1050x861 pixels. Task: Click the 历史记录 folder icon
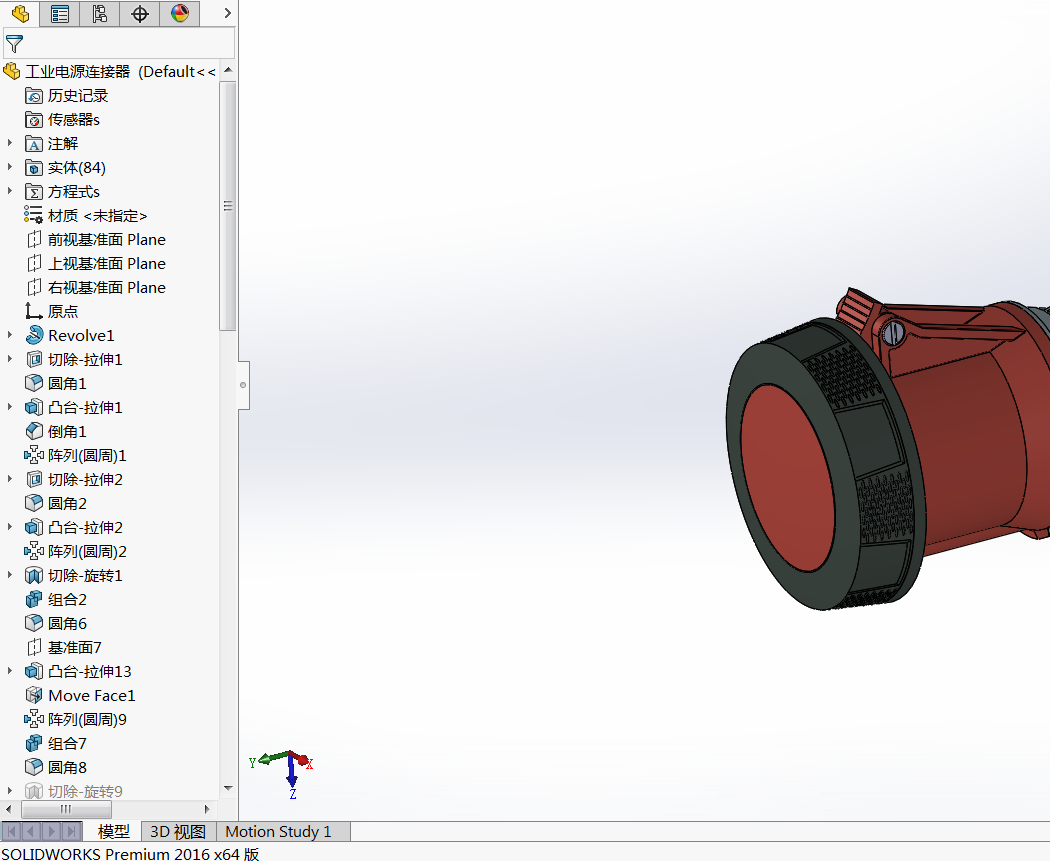[x=33, y=96]
